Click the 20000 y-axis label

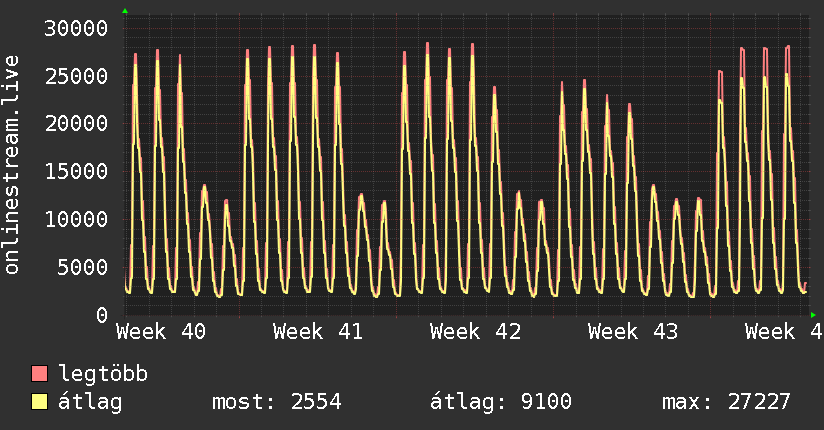pos(76,124)
